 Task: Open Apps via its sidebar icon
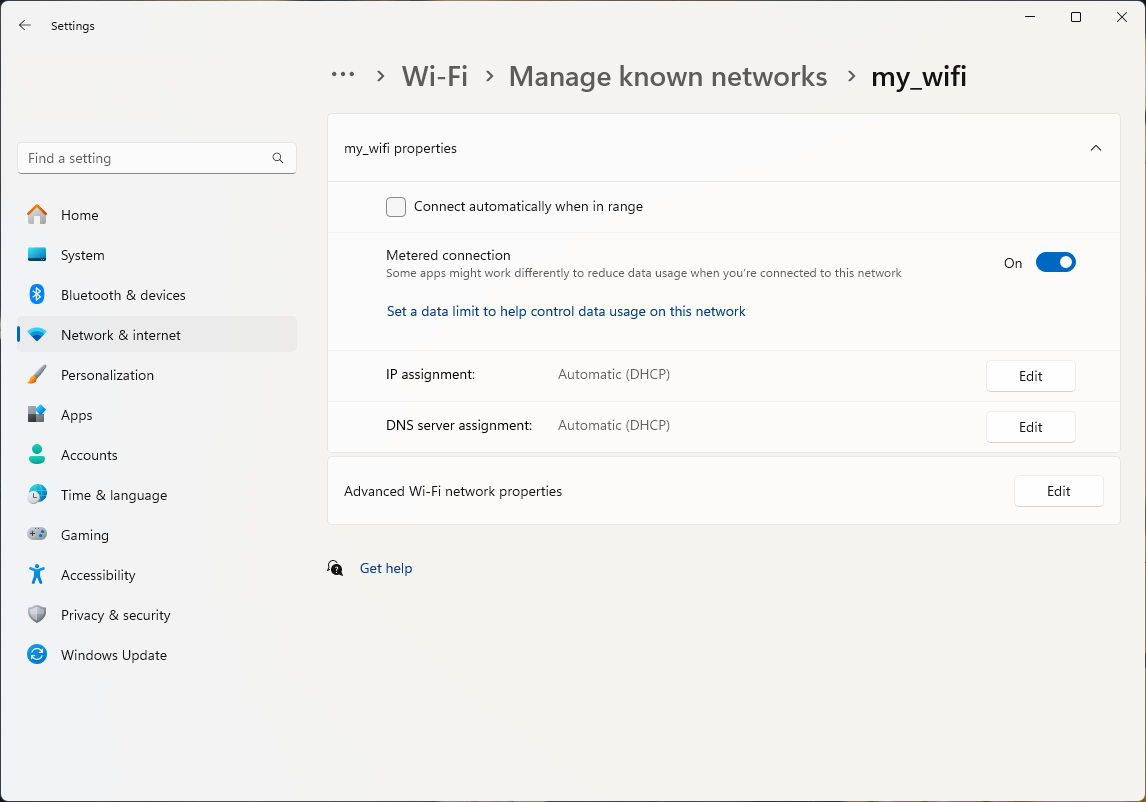click(37, 415)
